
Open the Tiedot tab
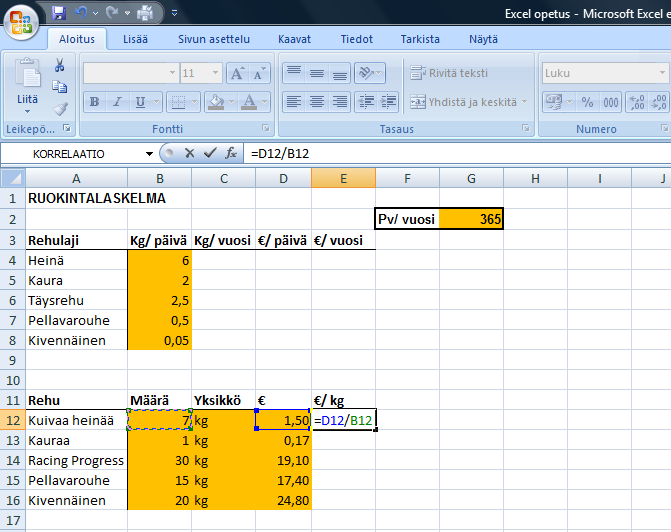point(356,39)
